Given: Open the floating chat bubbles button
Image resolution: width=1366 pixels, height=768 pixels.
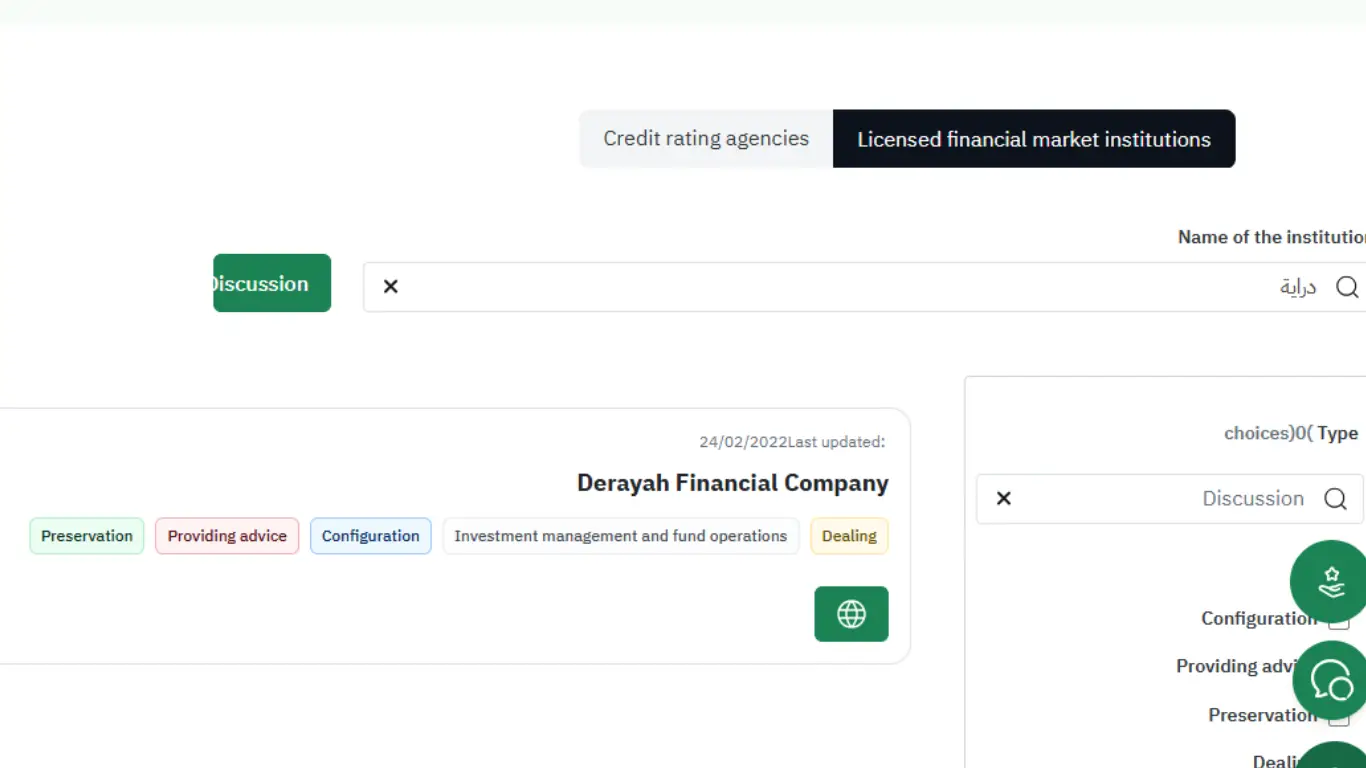Looking at the screenshot, I should (x=1331, y=680).
